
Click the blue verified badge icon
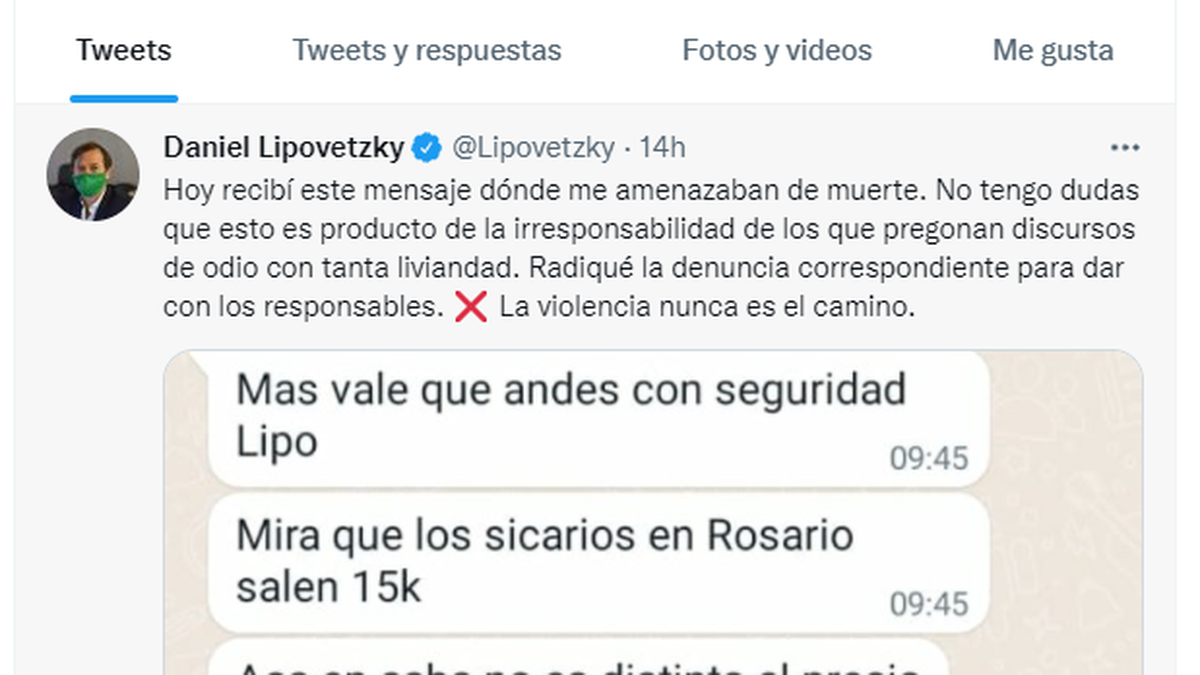click(428, 148)
